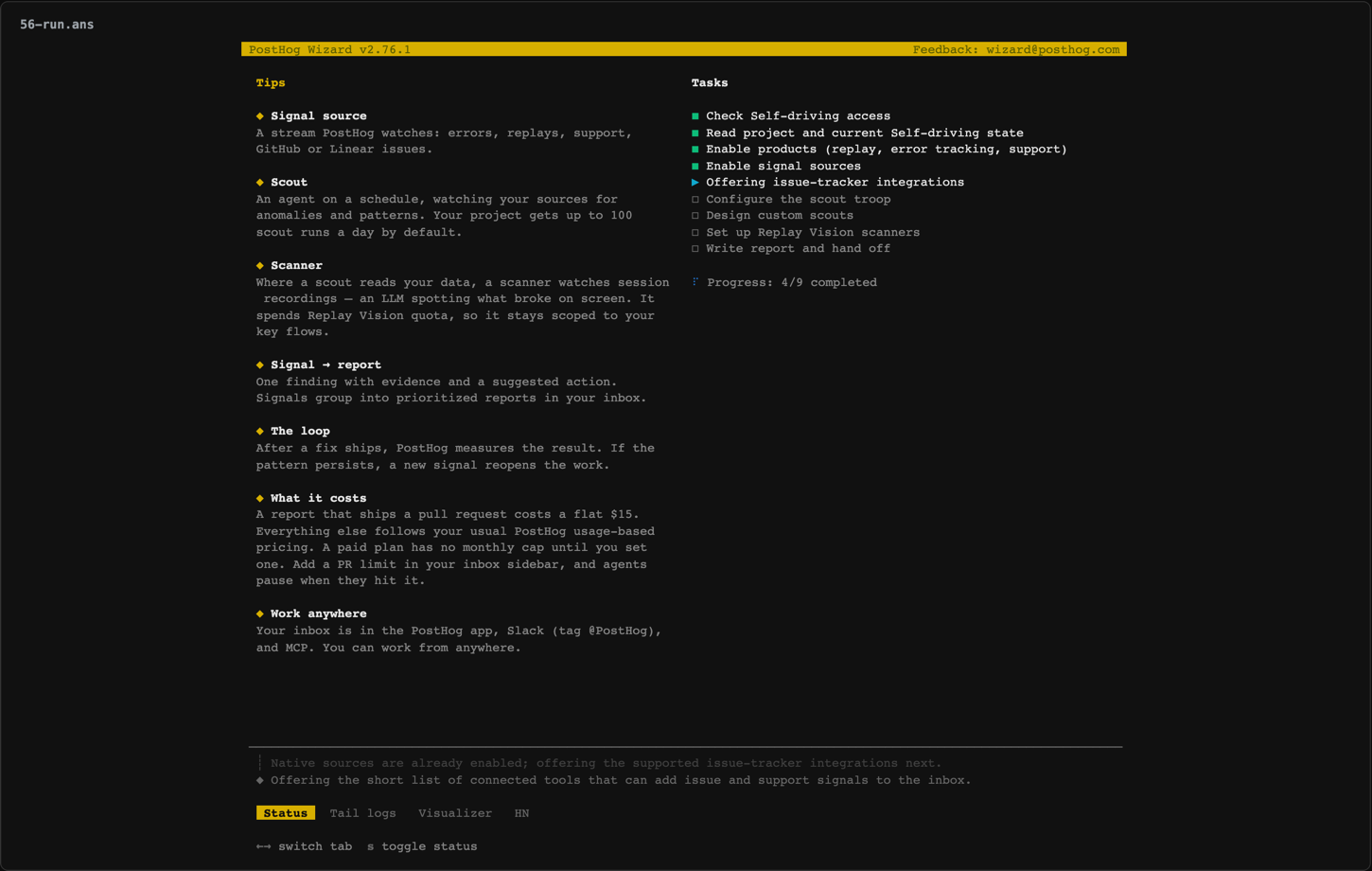The width and height of the screenshot is (1372, 871).
Task: Click the 'Set up Replay Vision scanners' task
Action: (x=813, y=233)
